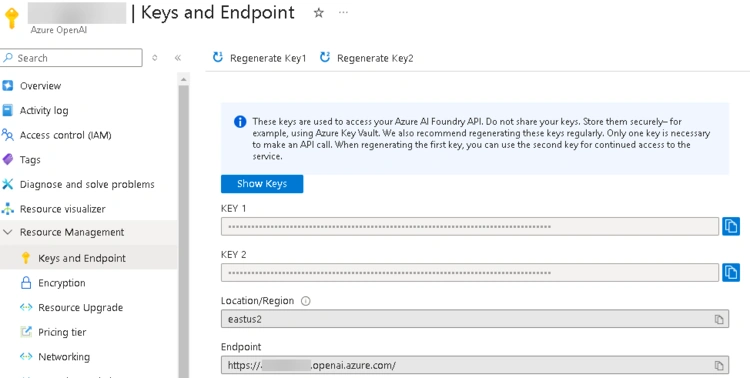
Task: Open the Overview page
Action: 40,86
